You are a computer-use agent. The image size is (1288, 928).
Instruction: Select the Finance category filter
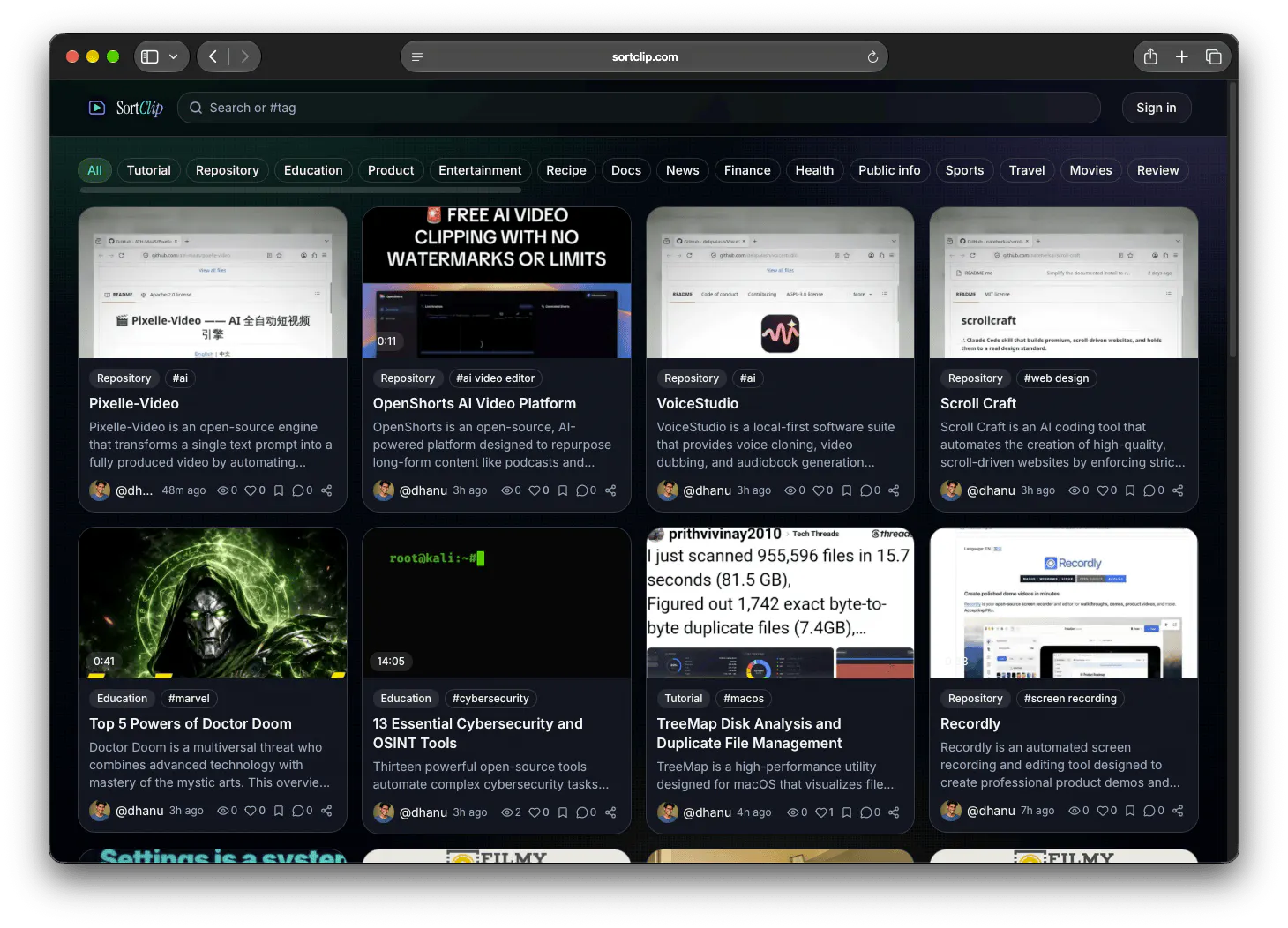point(747,170)
